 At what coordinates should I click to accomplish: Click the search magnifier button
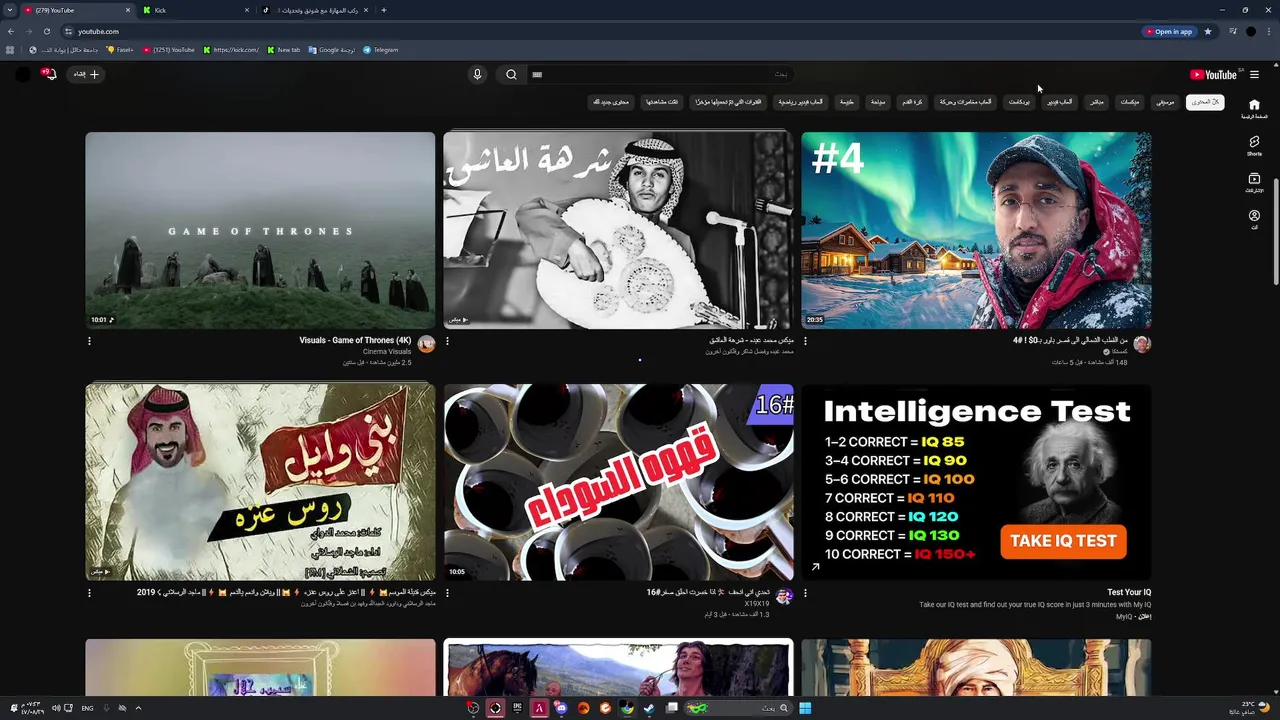point(511,74)
